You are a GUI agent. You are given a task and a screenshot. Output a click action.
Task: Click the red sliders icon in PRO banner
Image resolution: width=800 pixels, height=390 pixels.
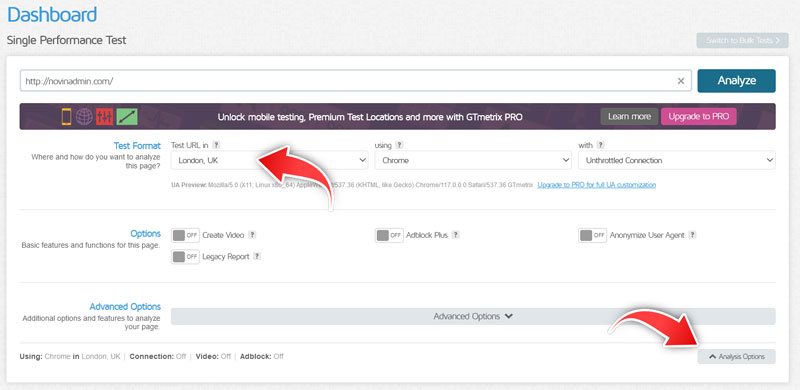coord(105,116)
